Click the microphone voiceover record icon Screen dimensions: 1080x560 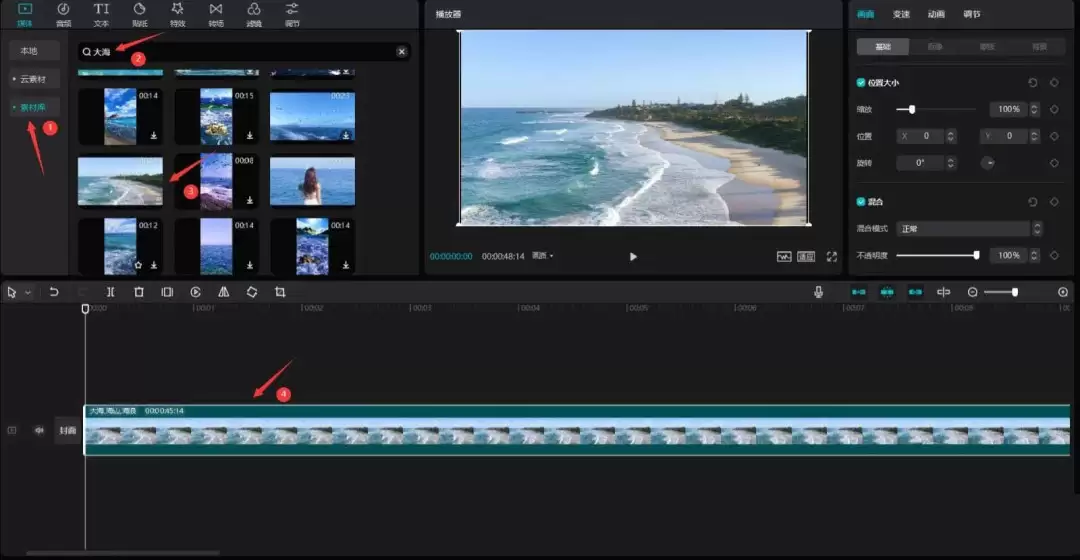pyautogui.click(x=819, y=292)
